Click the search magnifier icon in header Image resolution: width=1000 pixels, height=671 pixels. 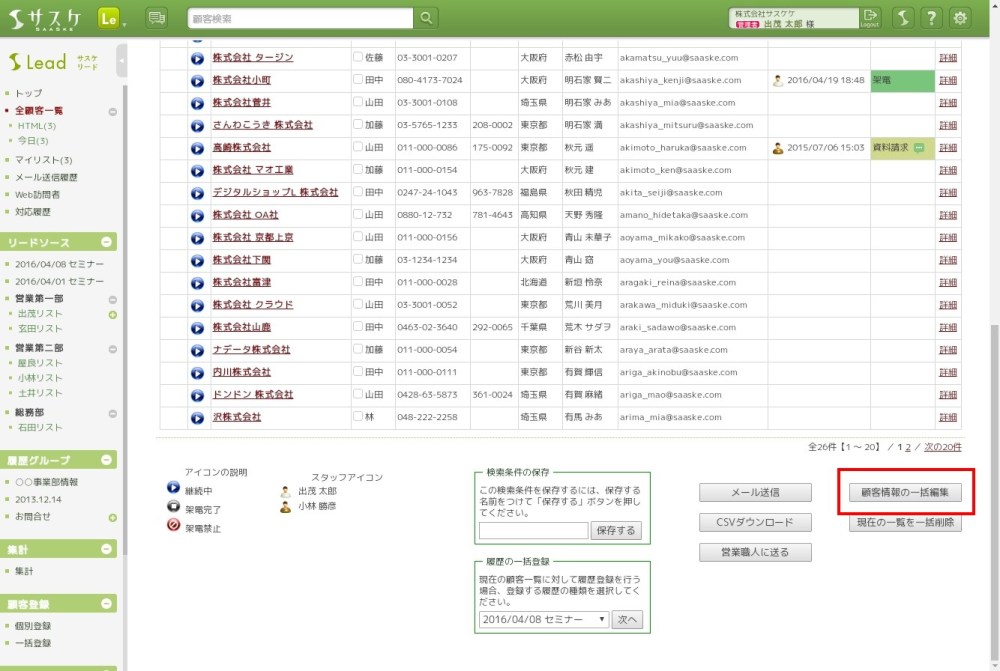point(426,18)
